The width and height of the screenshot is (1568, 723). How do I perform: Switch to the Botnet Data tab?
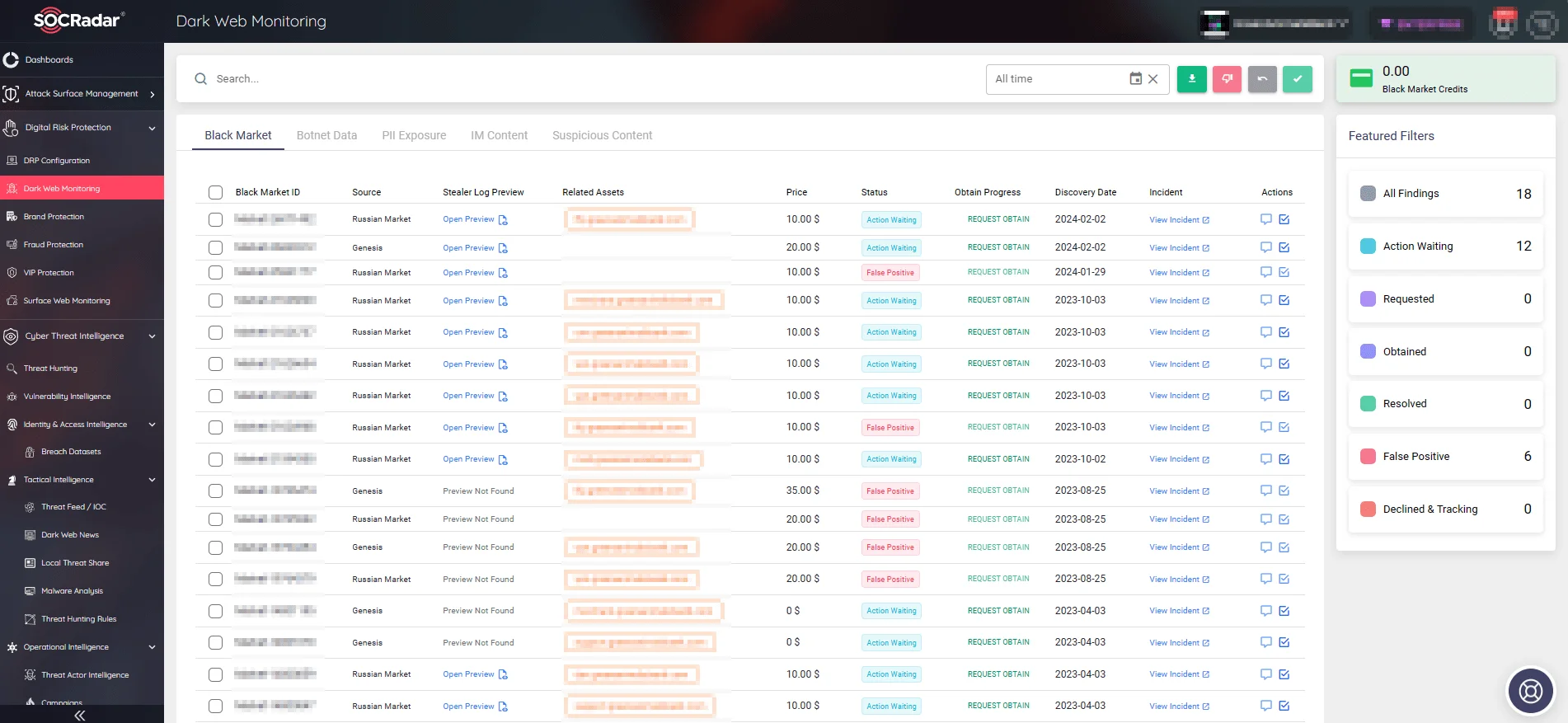[326, 135]
